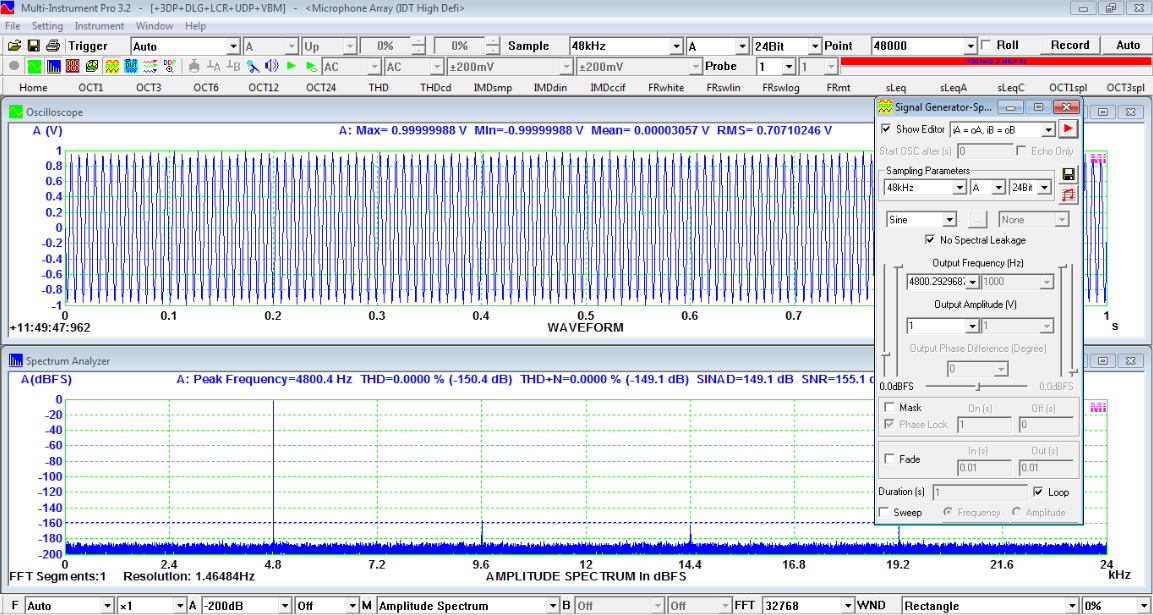Open the Data Logger icon
This screenshot has height=615, width=1153.
coord(150,66)
